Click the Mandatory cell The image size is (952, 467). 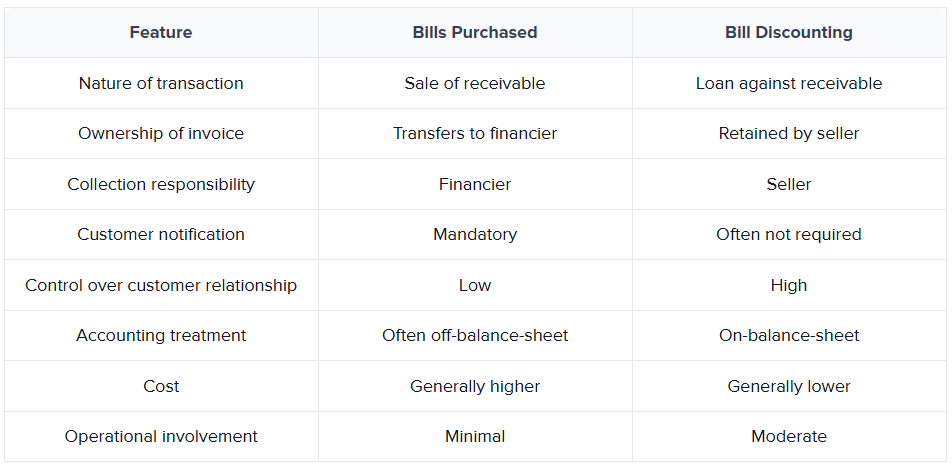click(475, 235)
